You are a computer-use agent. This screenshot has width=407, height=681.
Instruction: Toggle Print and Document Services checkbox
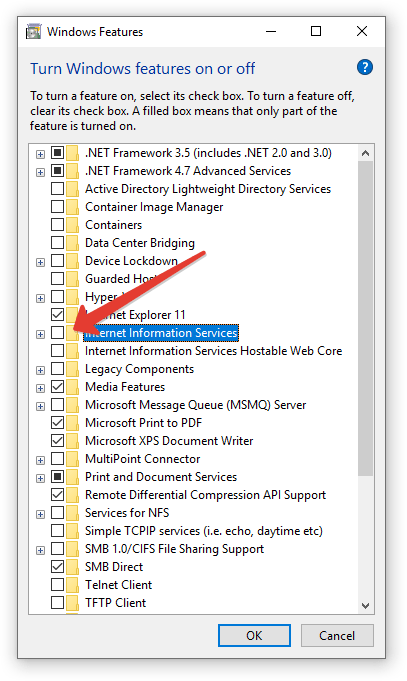pos(57,477)
